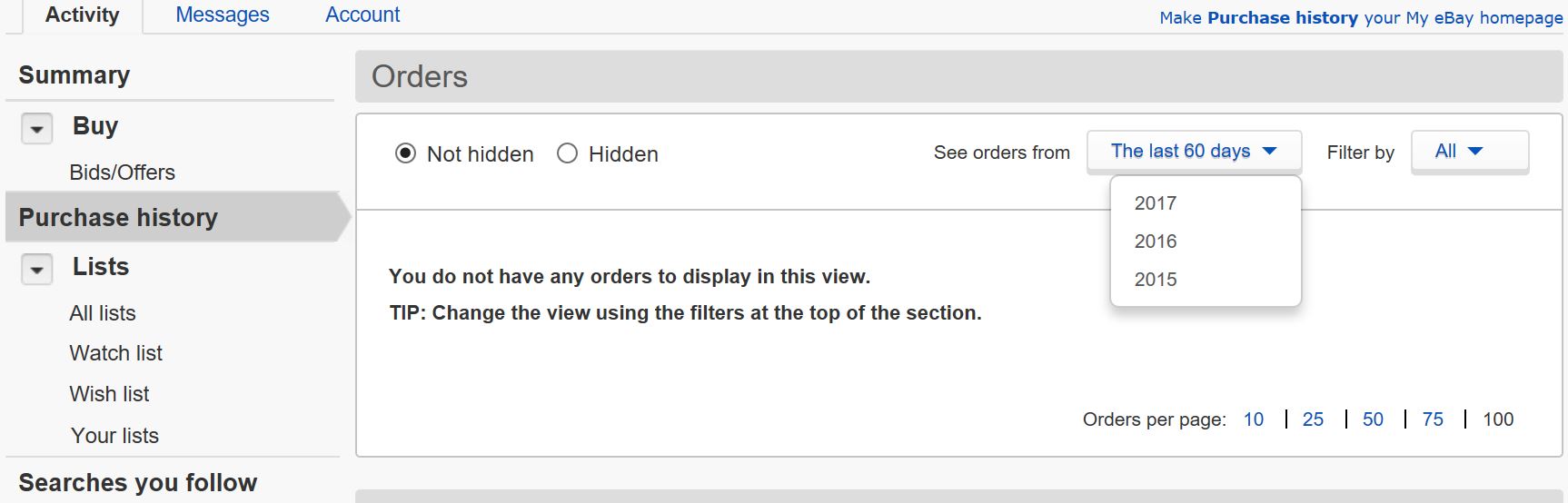Show 75 orders per page

pos(1433,419)
